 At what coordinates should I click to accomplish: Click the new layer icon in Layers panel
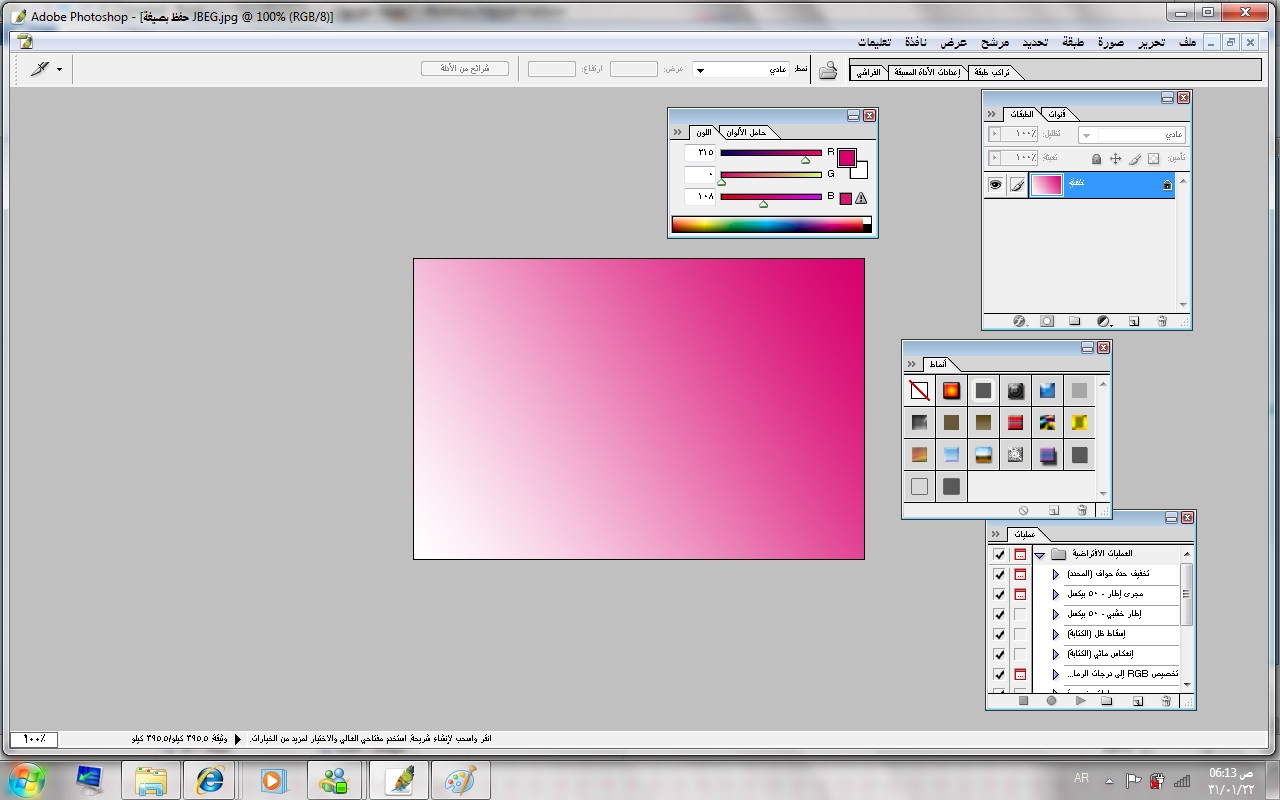(1134, 322)
